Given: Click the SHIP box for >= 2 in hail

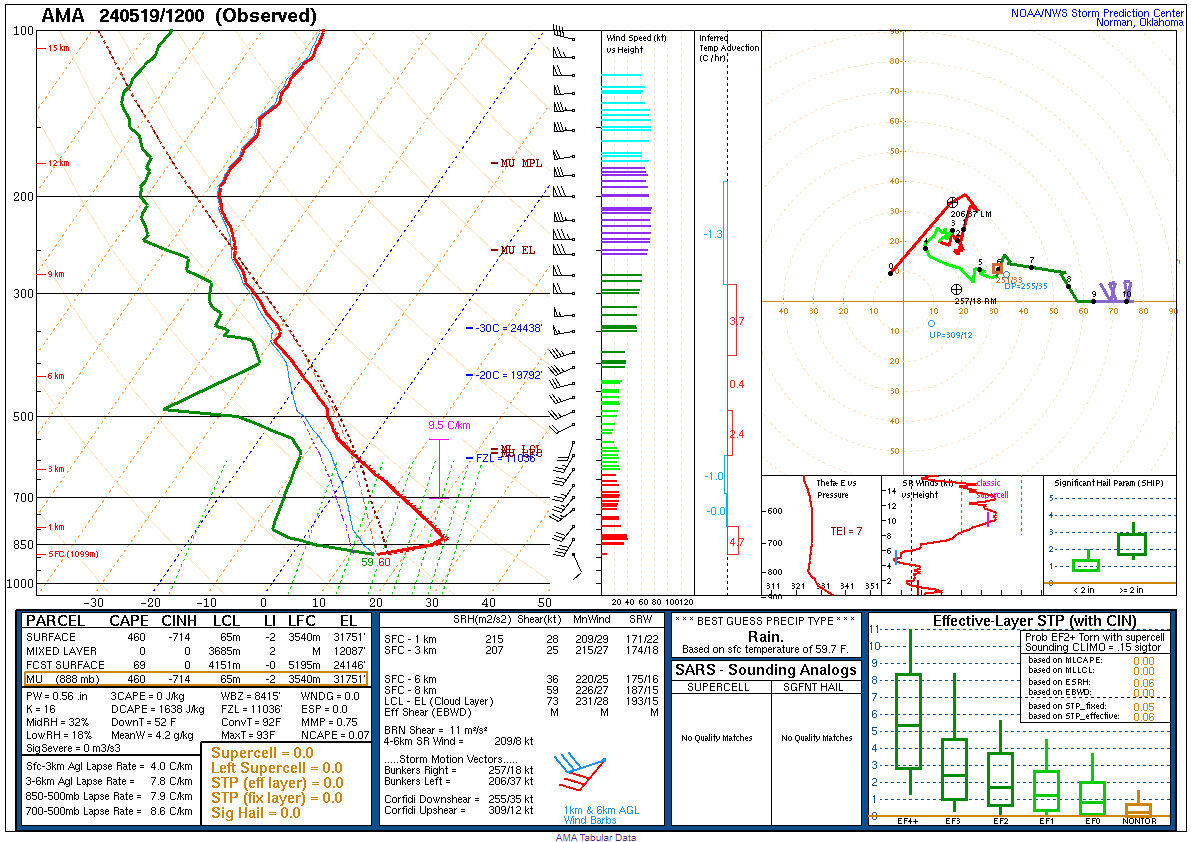Looking at the screenshot, I should click(x=1132, y=544).
